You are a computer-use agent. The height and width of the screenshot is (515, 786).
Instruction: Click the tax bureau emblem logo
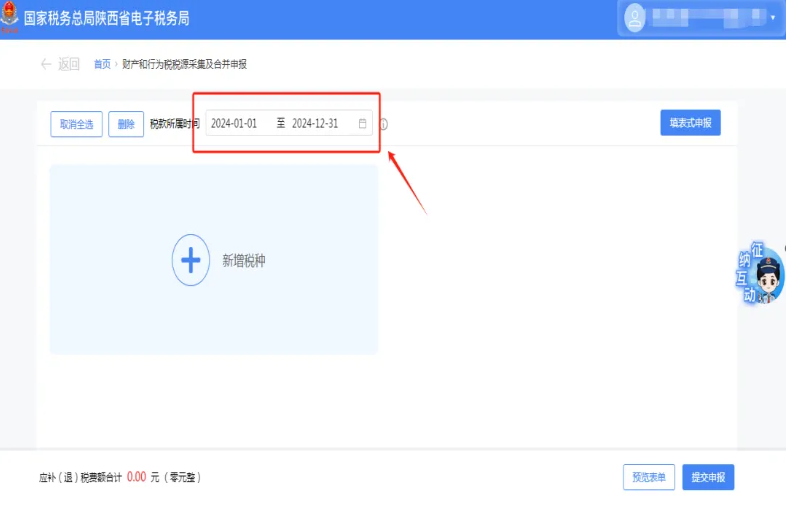tap(11, 19)
